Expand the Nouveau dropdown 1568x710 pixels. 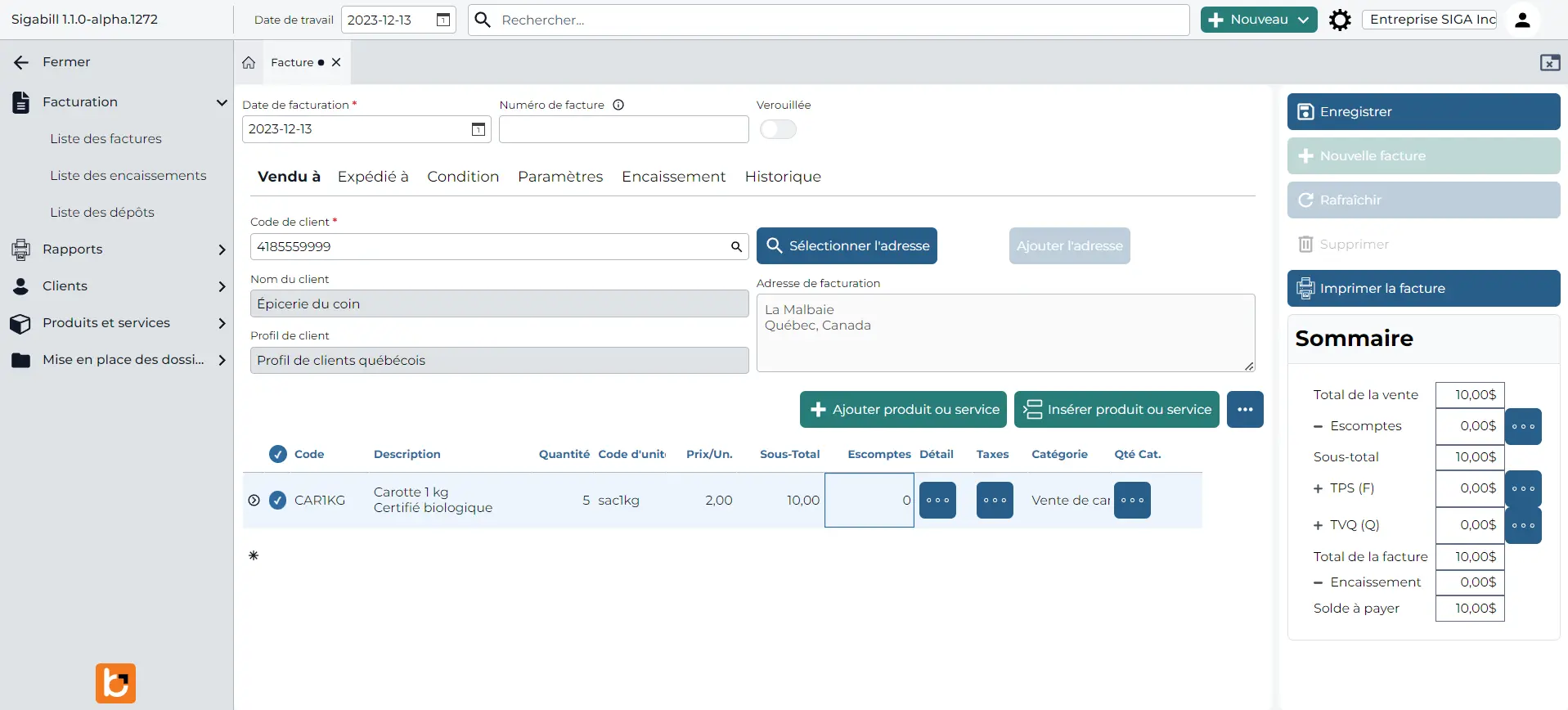coord(1303,20)
